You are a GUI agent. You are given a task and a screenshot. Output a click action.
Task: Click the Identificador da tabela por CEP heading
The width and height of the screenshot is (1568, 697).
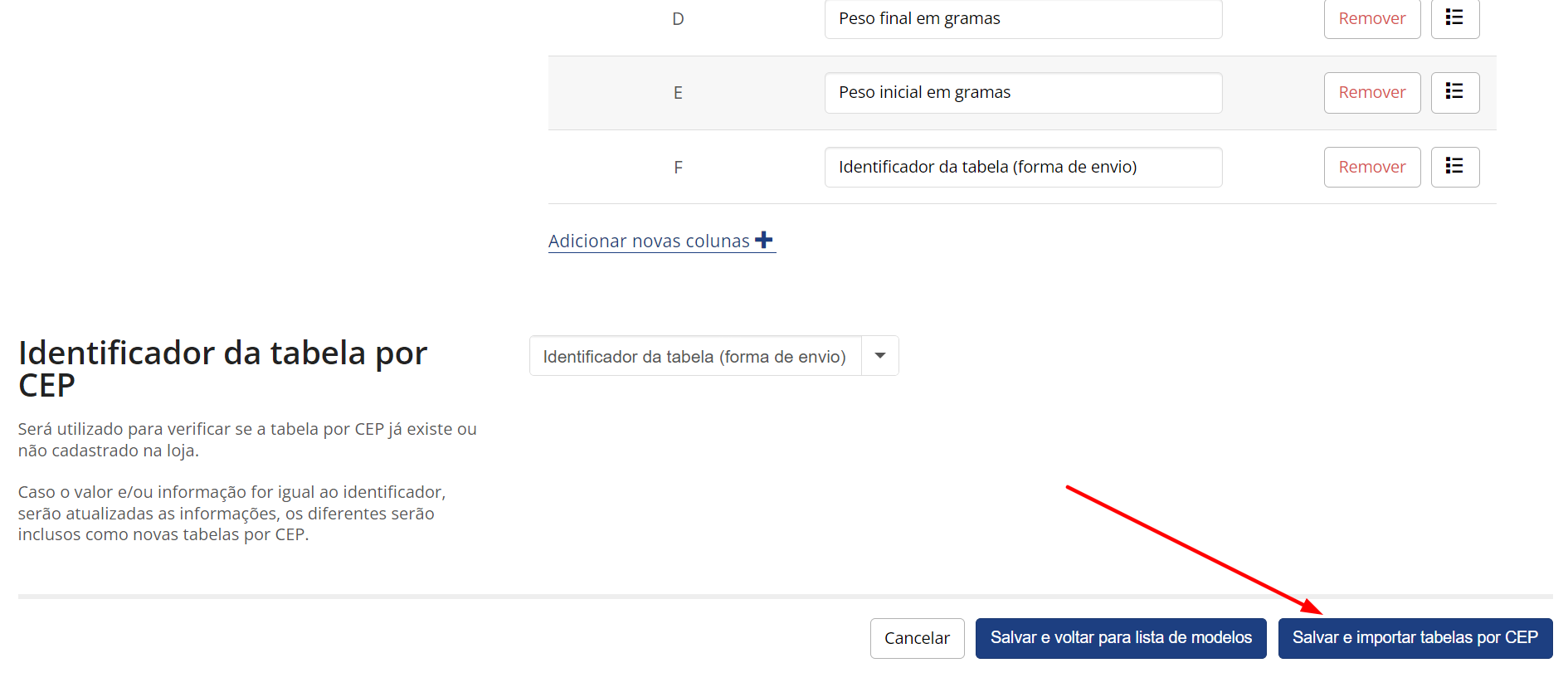click(222, 369)
